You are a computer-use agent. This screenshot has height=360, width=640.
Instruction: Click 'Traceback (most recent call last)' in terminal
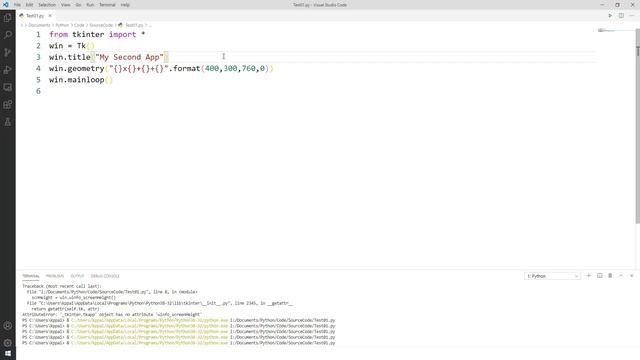tap(62, 287)
